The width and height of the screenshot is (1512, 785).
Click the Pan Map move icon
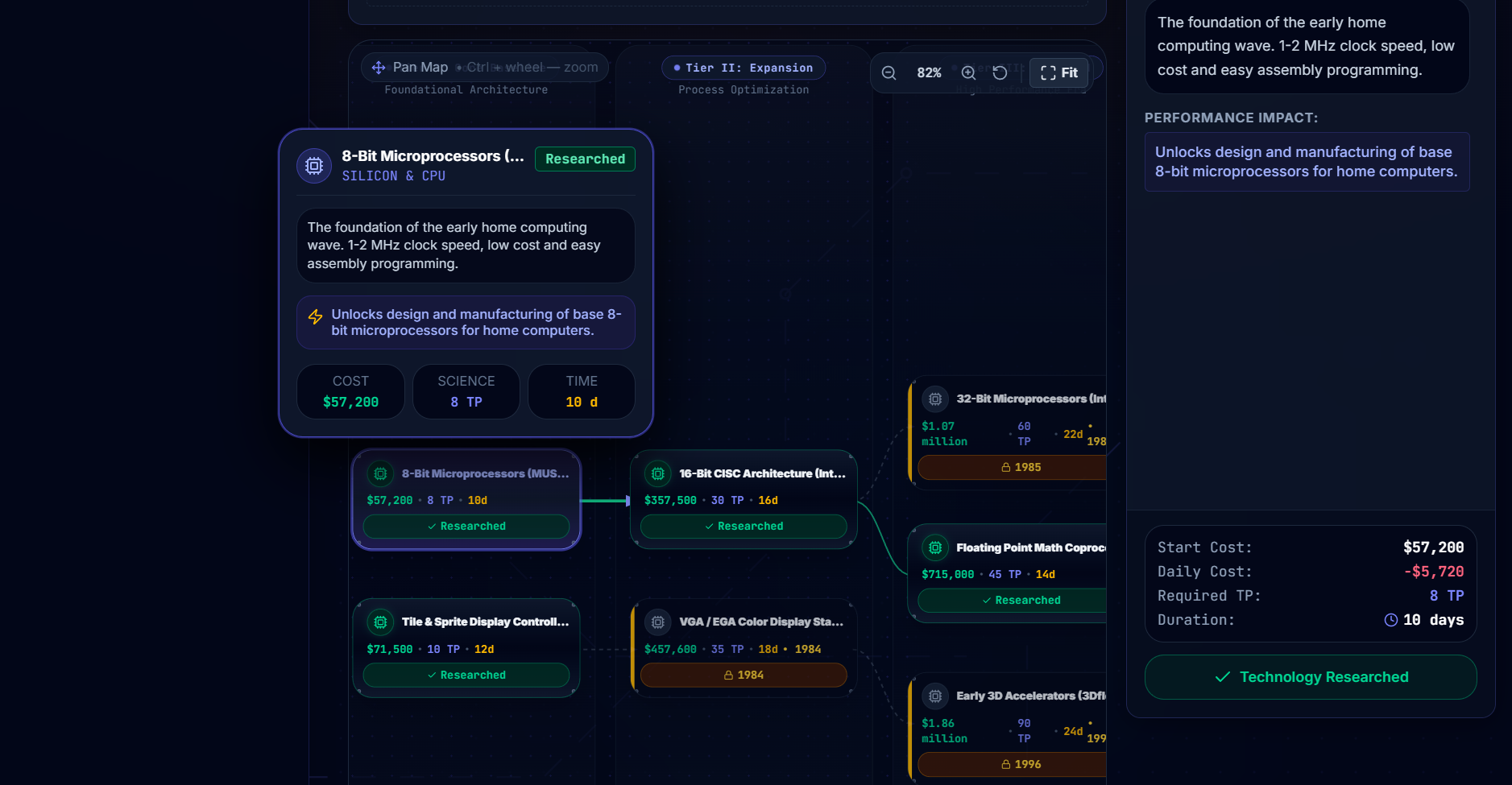pos(379,68)
